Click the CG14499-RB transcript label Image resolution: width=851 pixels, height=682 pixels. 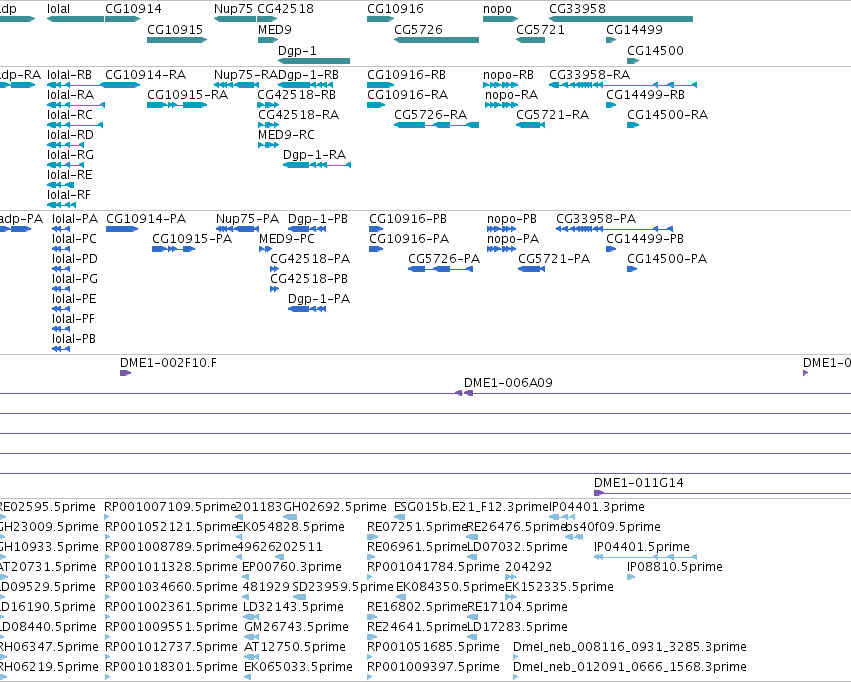645,94
